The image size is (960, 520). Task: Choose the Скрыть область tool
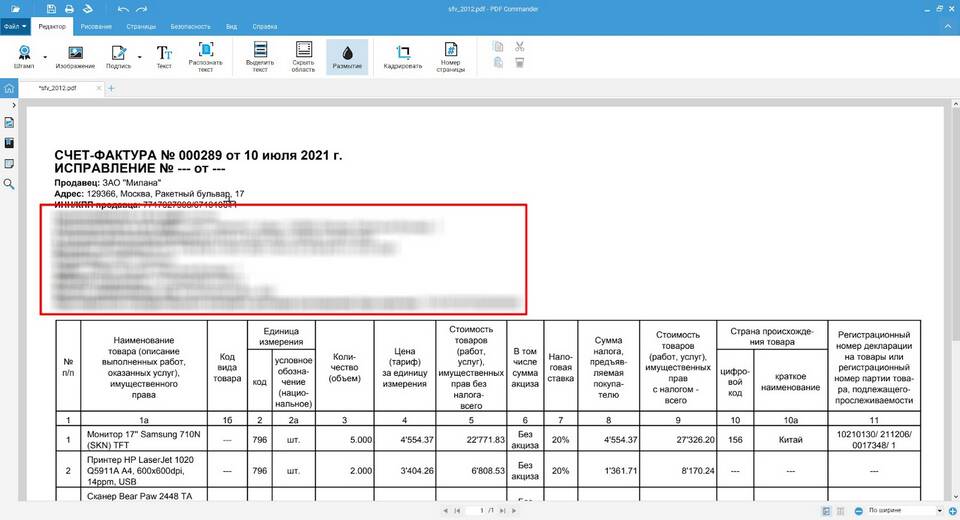coord(303,57)
